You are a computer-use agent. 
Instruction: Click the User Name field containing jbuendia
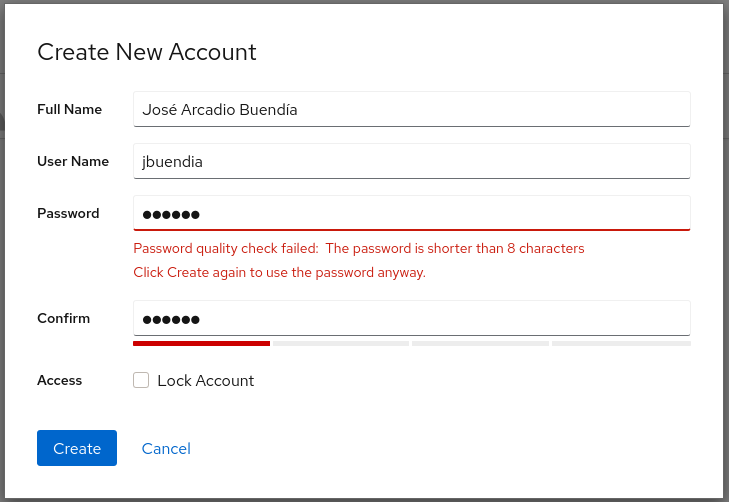[411, 161]
